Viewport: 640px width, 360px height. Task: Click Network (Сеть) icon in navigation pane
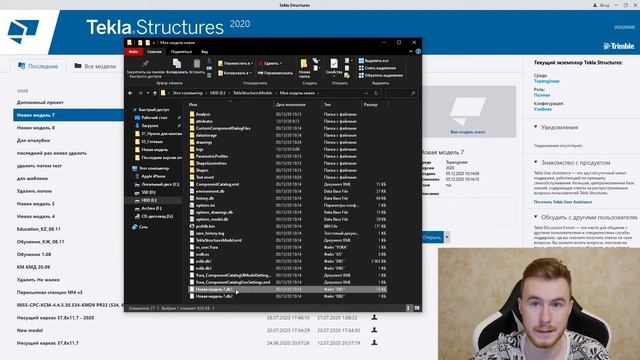135,227
